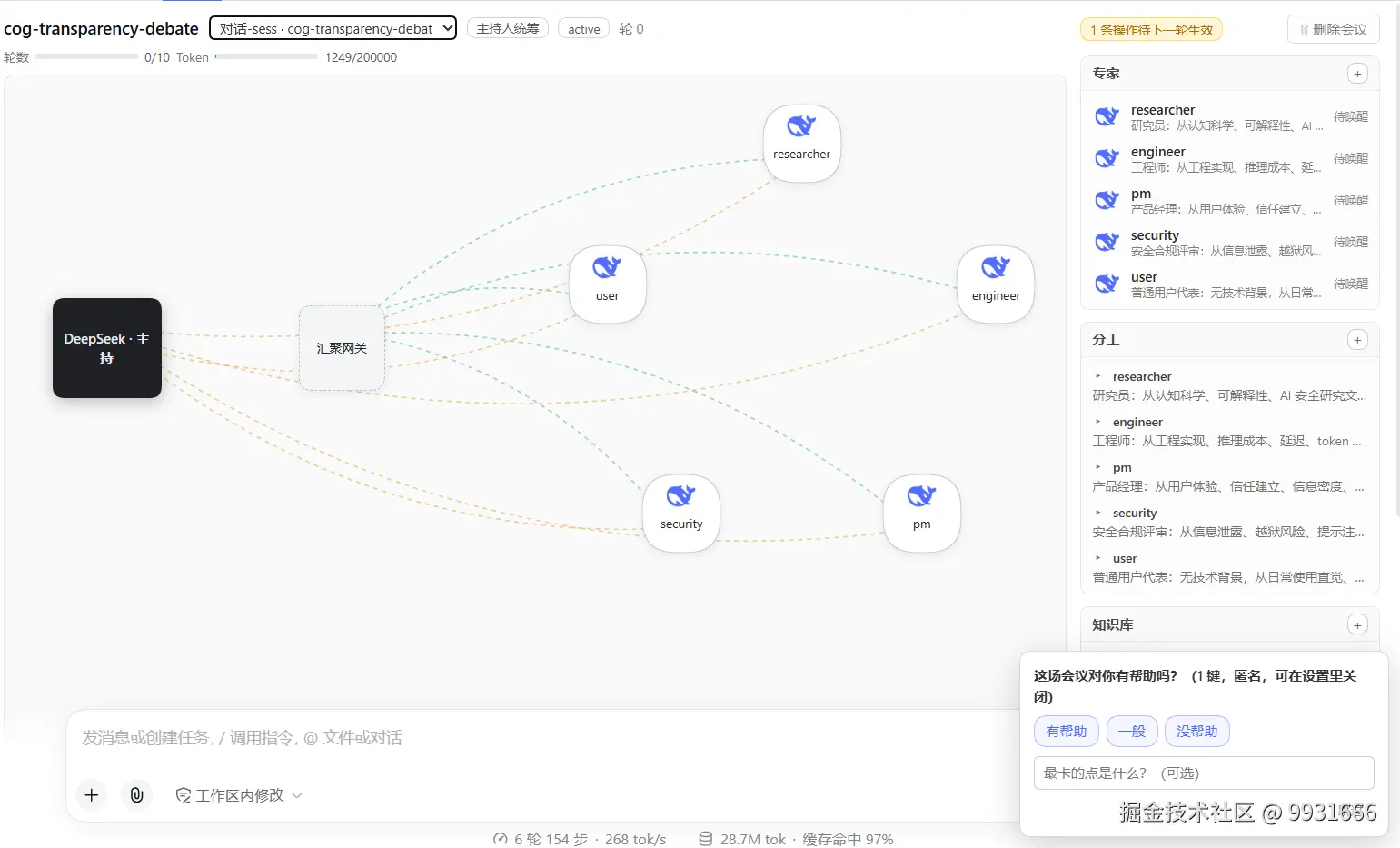Image resolution: width=1400 pixels, height=848 pixels.
Task: Click the 轮数 progress bar
Action: tap(87, 56)
